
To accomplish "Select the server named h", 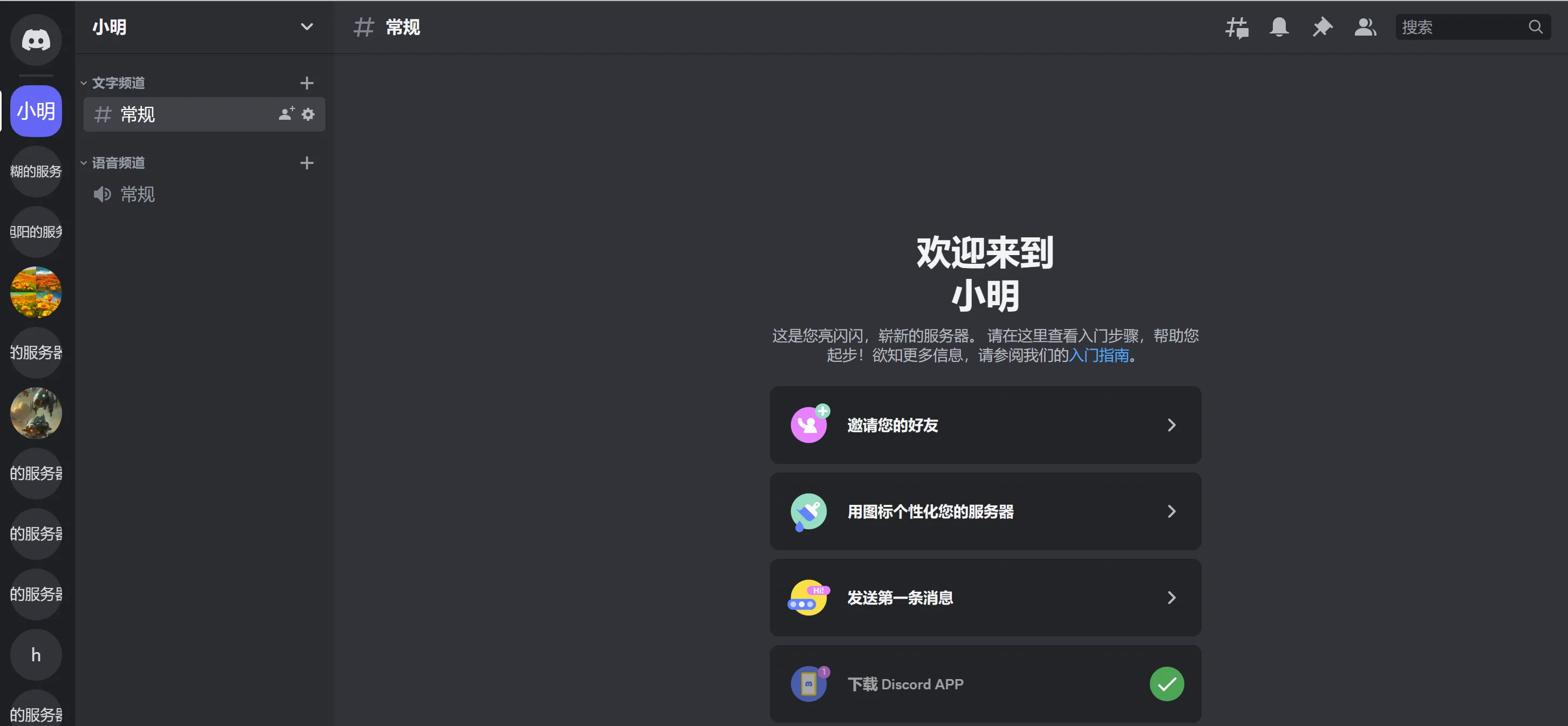I will 35,655.
